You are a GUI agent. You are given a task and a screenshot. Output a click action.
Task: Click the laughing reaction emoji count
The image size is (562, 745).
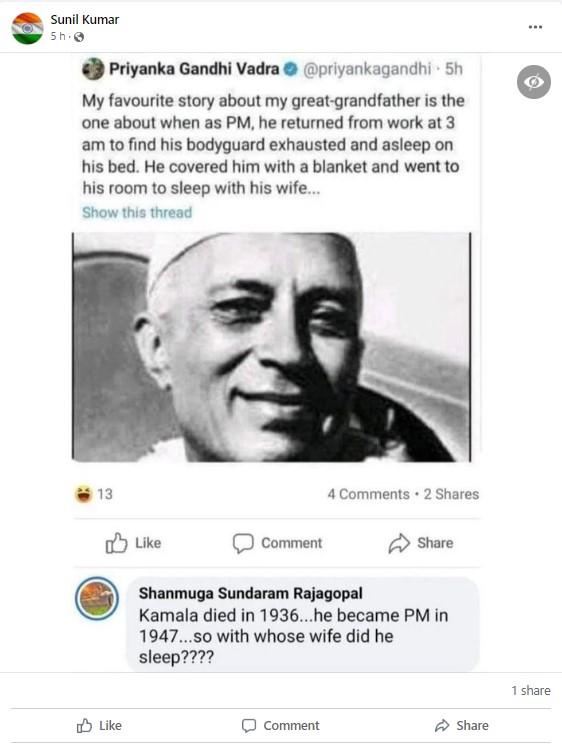(94, 494)
